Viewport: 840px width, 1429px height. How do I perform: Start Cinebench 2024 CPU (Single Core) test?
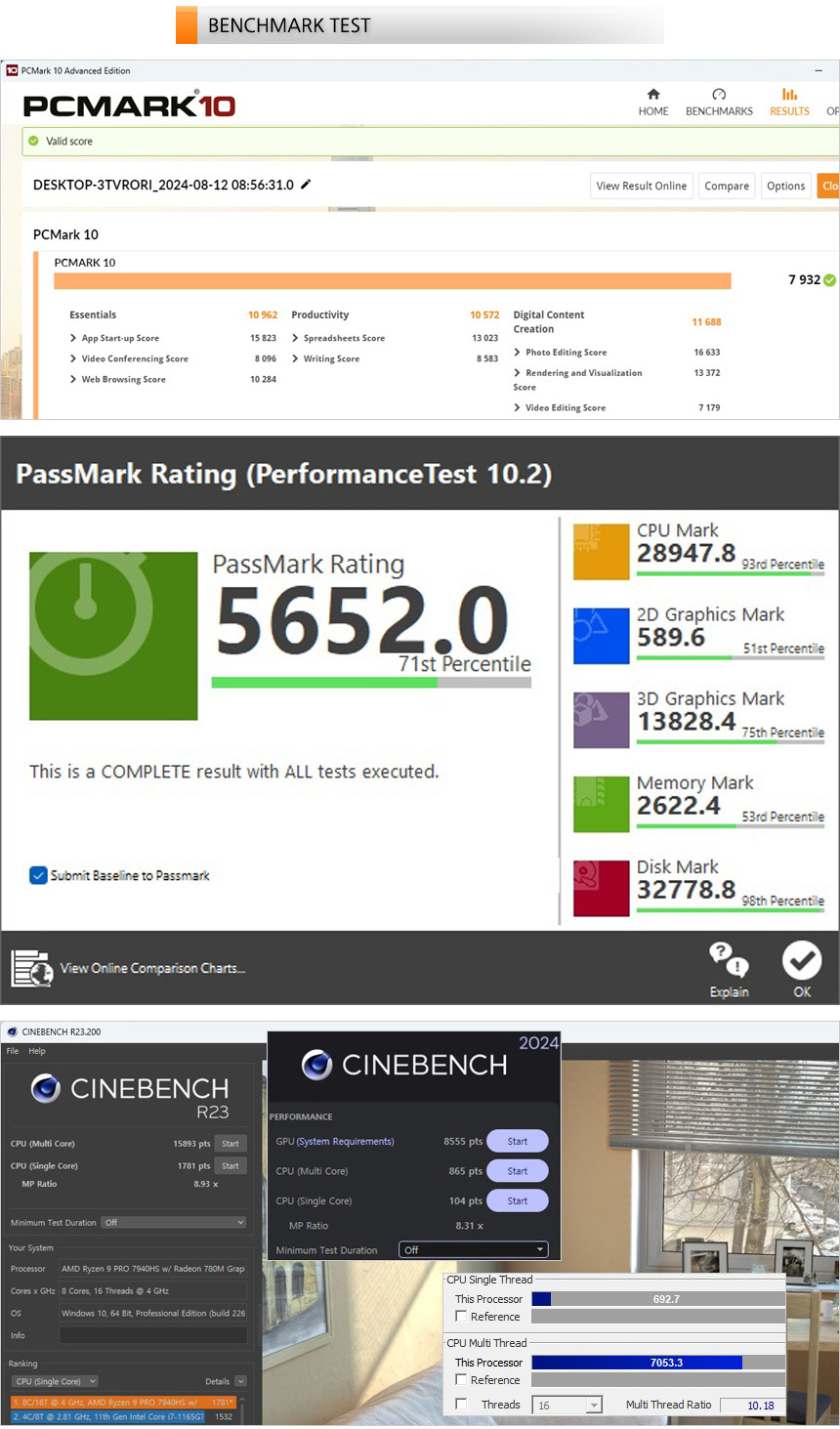click(518, 1200)
